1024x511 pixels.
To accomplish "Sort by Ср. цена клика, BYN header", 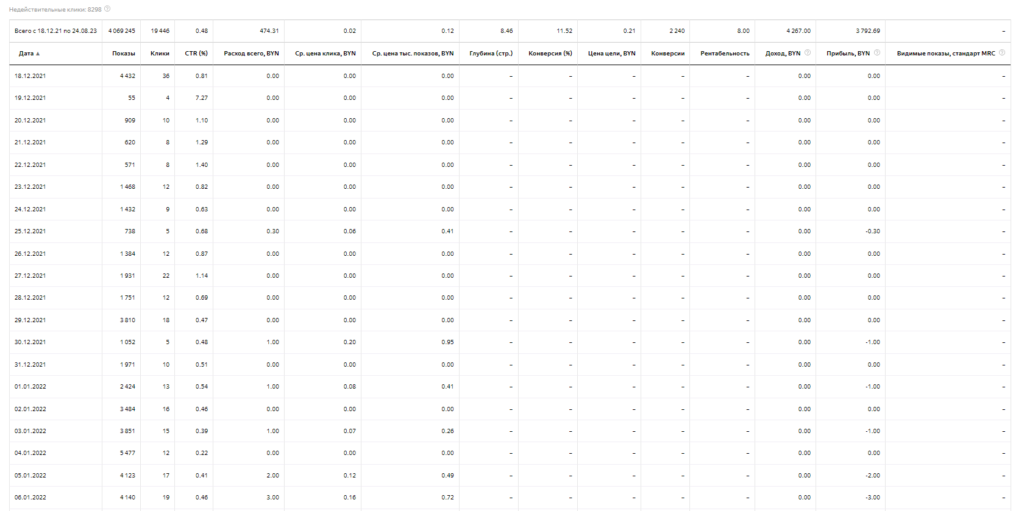I will coord(325,54).
